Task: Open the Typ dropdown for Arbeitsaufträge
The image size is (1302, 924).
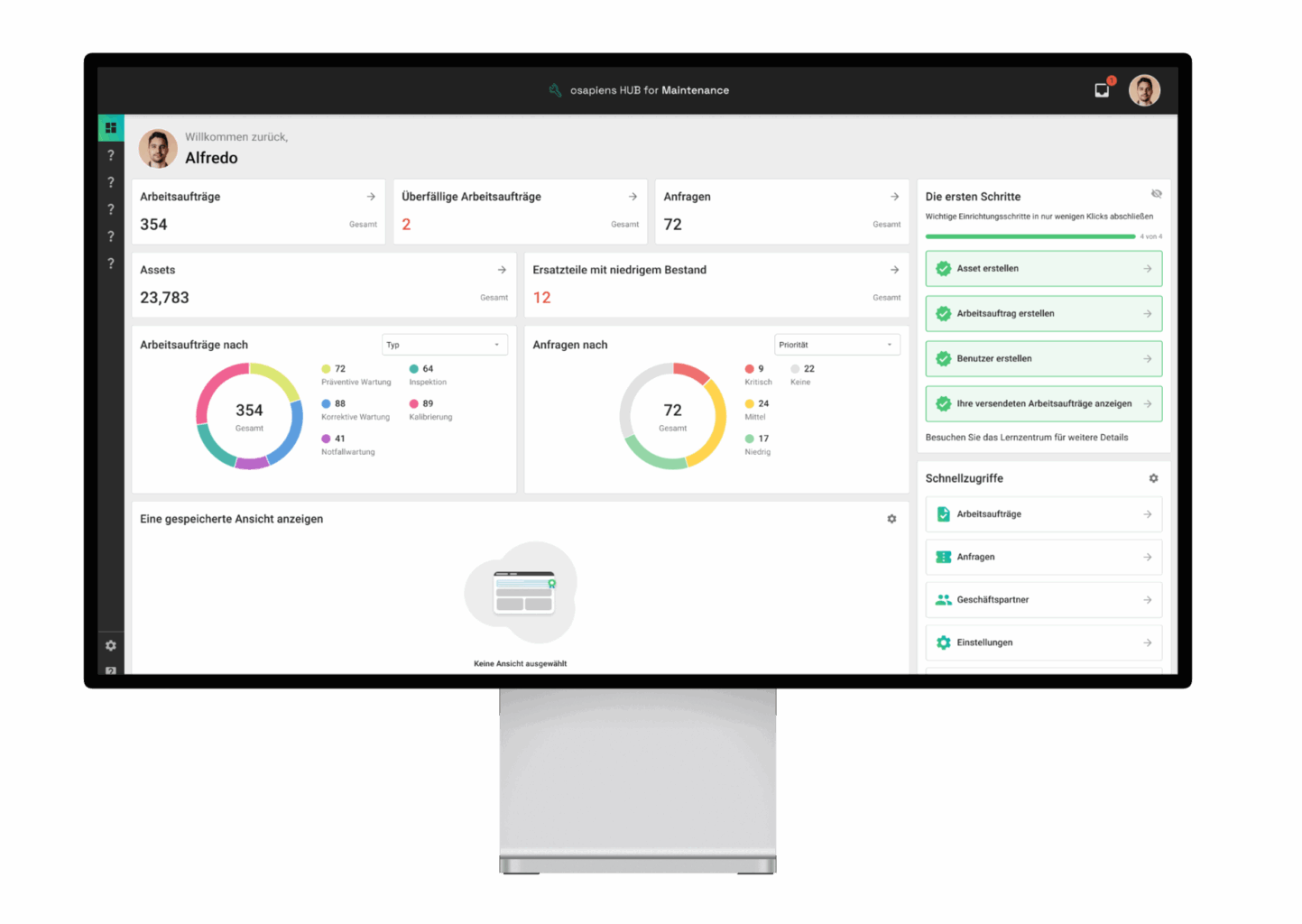Action: point(444,345)
